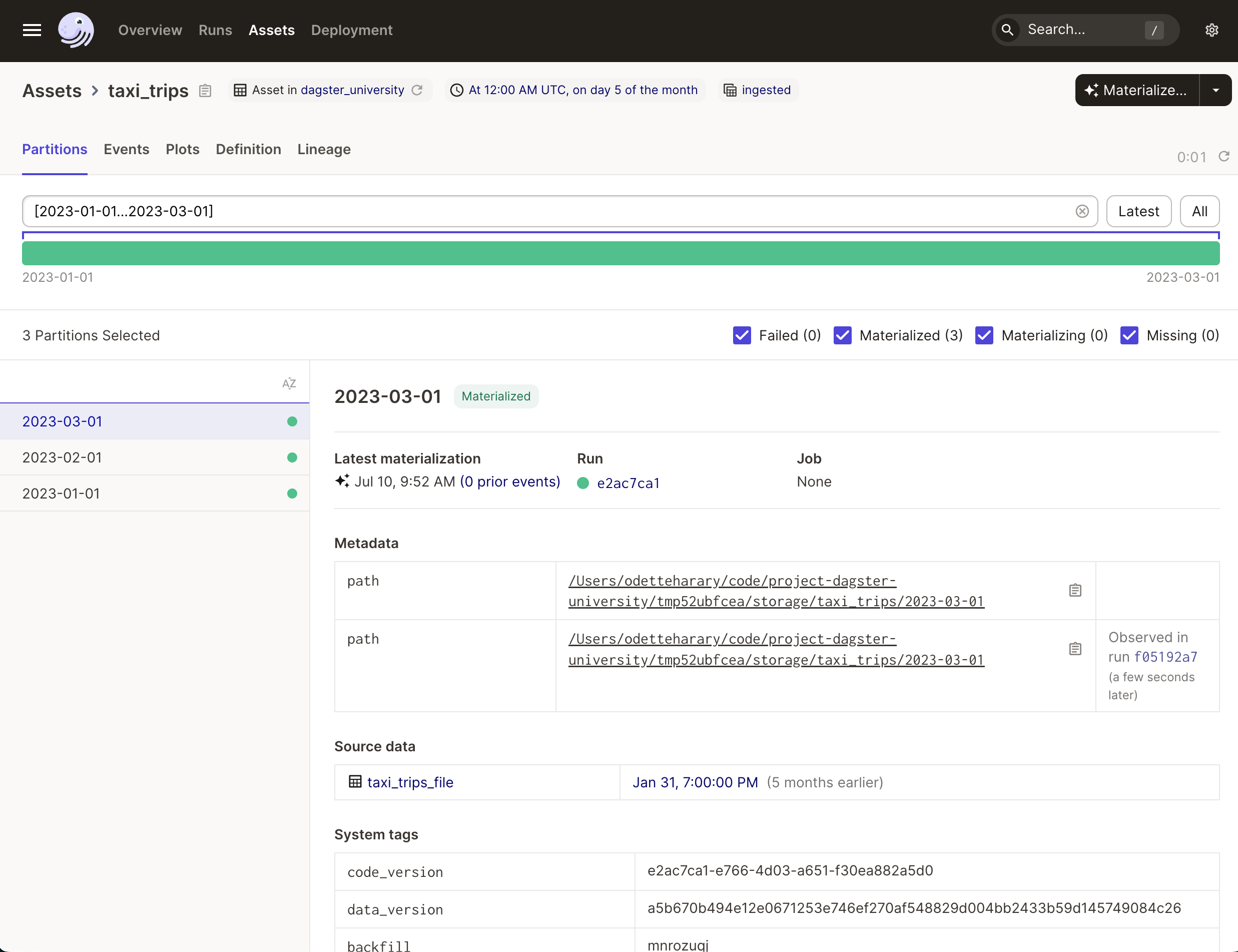Go to the Overview page
1238x952 pixels.
(x=150, y=30)
